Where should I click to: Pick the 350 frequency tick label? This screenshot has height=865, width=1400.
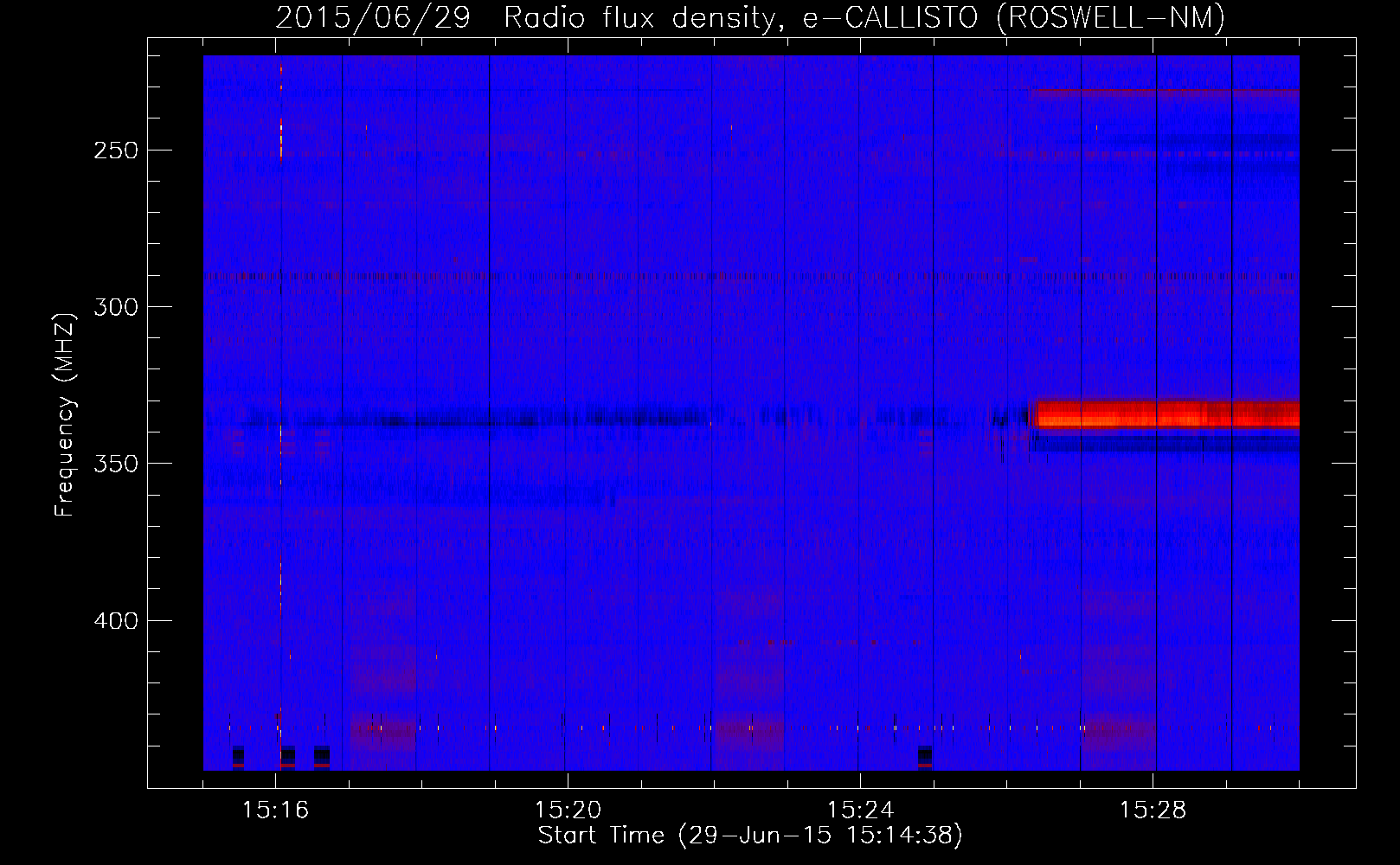pos(115,464)
